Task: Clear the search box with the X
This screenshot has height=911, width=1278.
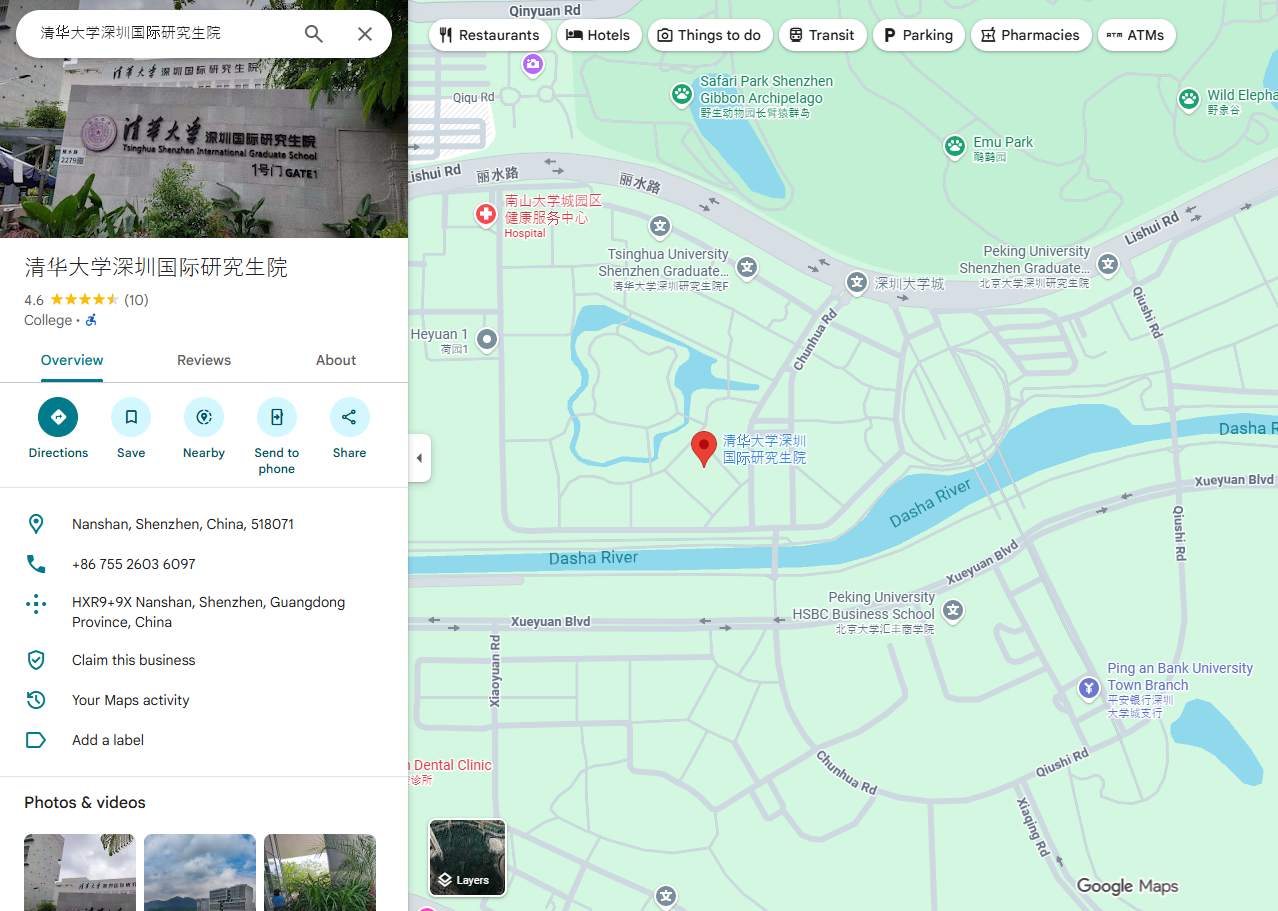Action: pyautogui.click(x=364, y=33)
